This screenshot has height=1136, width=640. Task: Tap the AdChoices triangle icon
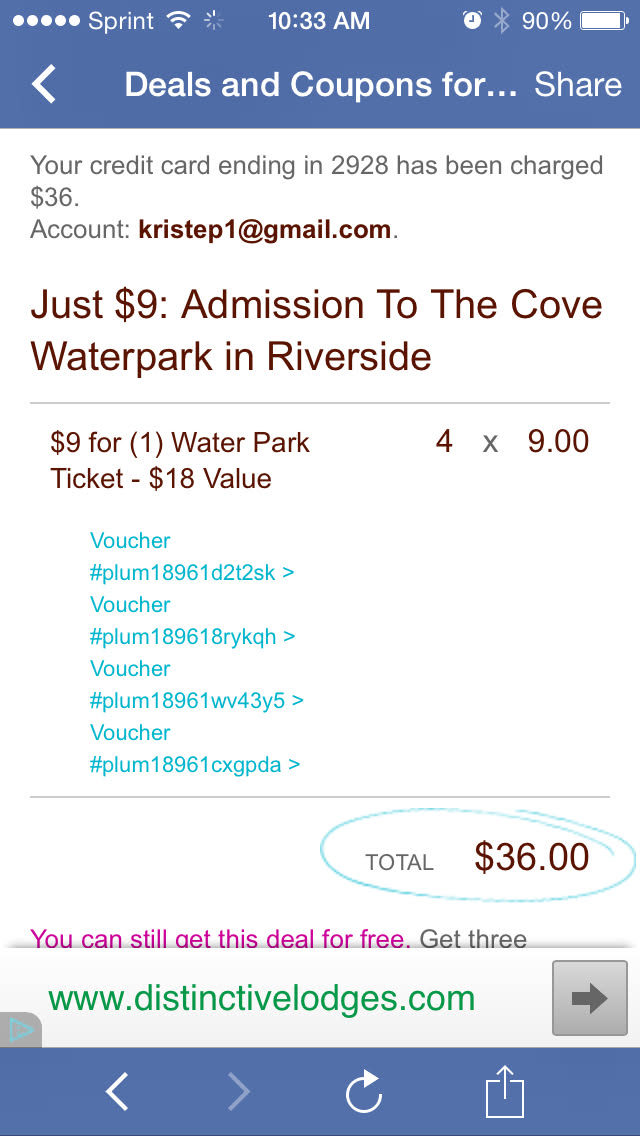tap(20, 1030)
